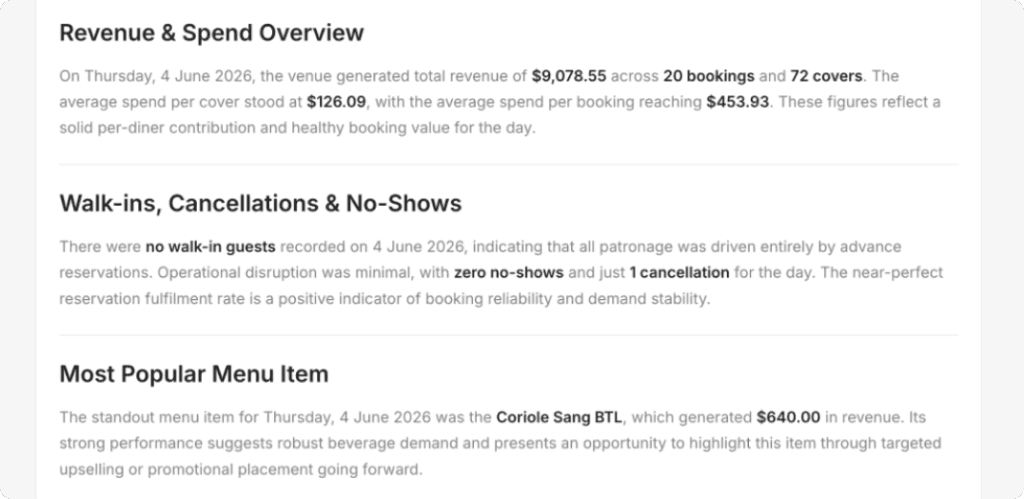Click the Revenue & Spend Overview heading

[x=212, y=33]
